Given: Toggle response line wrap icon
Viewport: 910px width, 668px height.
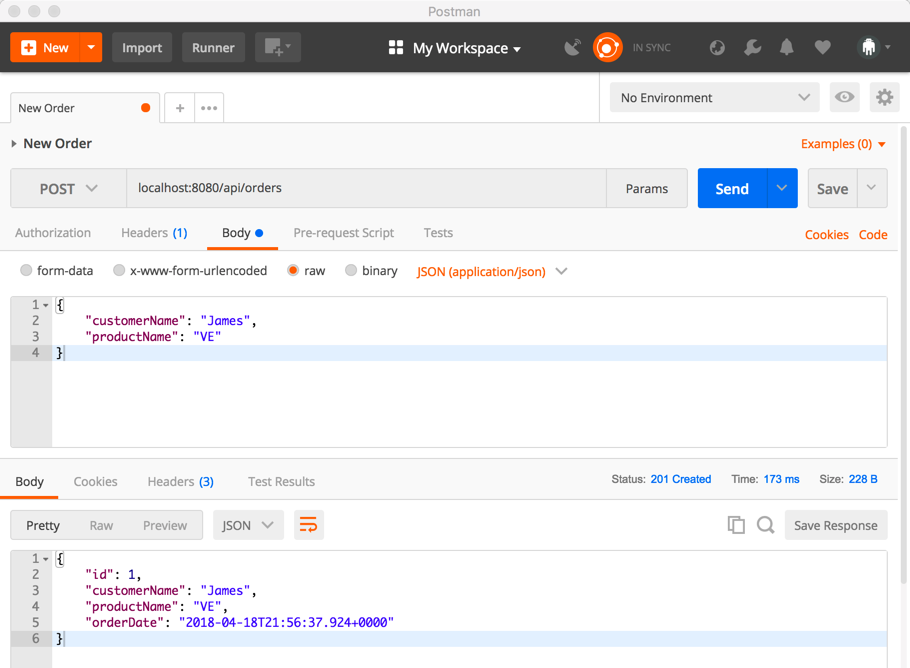Looking at the screenshot, I should pyautogui.click(x=308, y=525).
